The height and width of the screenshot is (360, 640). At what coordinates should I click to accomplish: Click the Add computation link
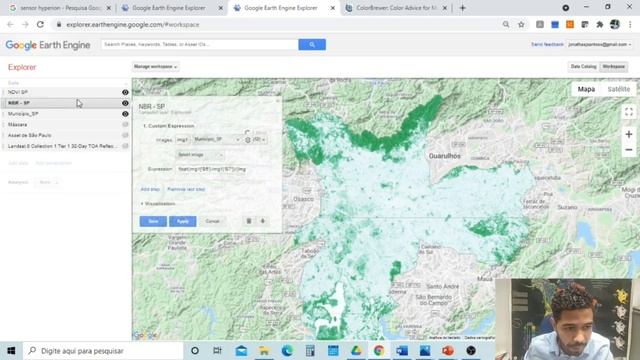(x=53, y=163)
